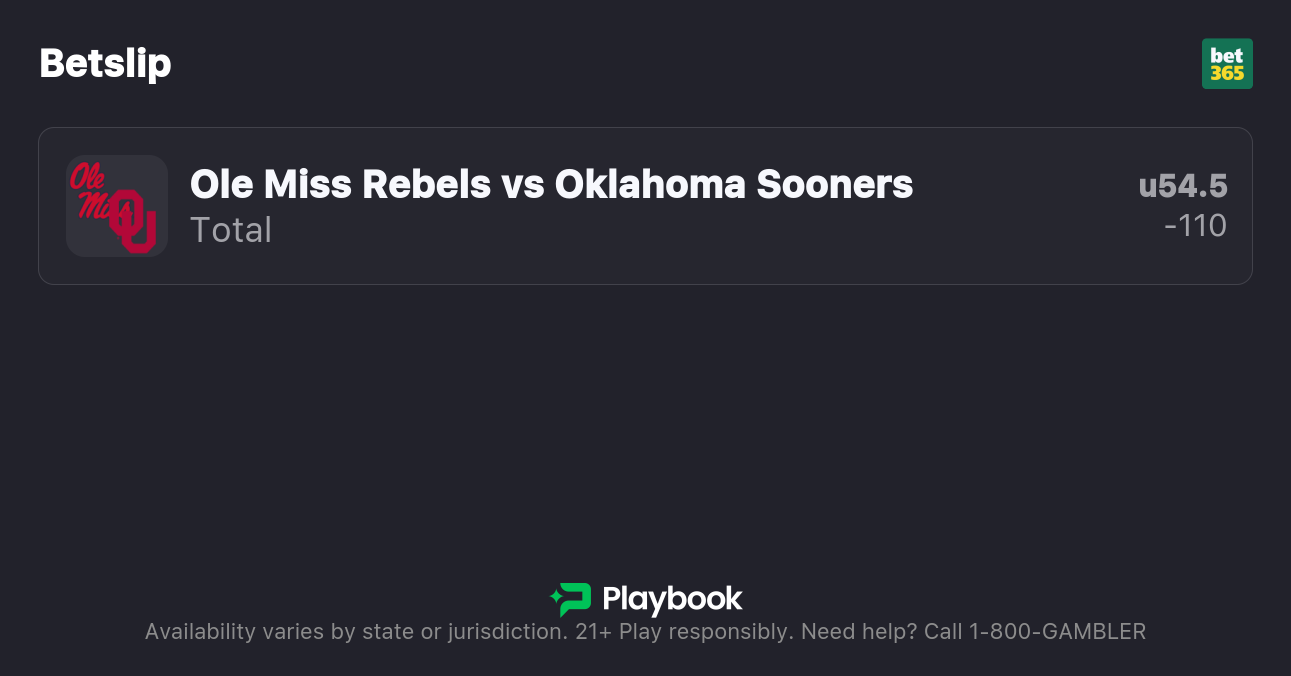Open the team logos thumbnail tile
The image size is (1291, 676).
(116, 206)
